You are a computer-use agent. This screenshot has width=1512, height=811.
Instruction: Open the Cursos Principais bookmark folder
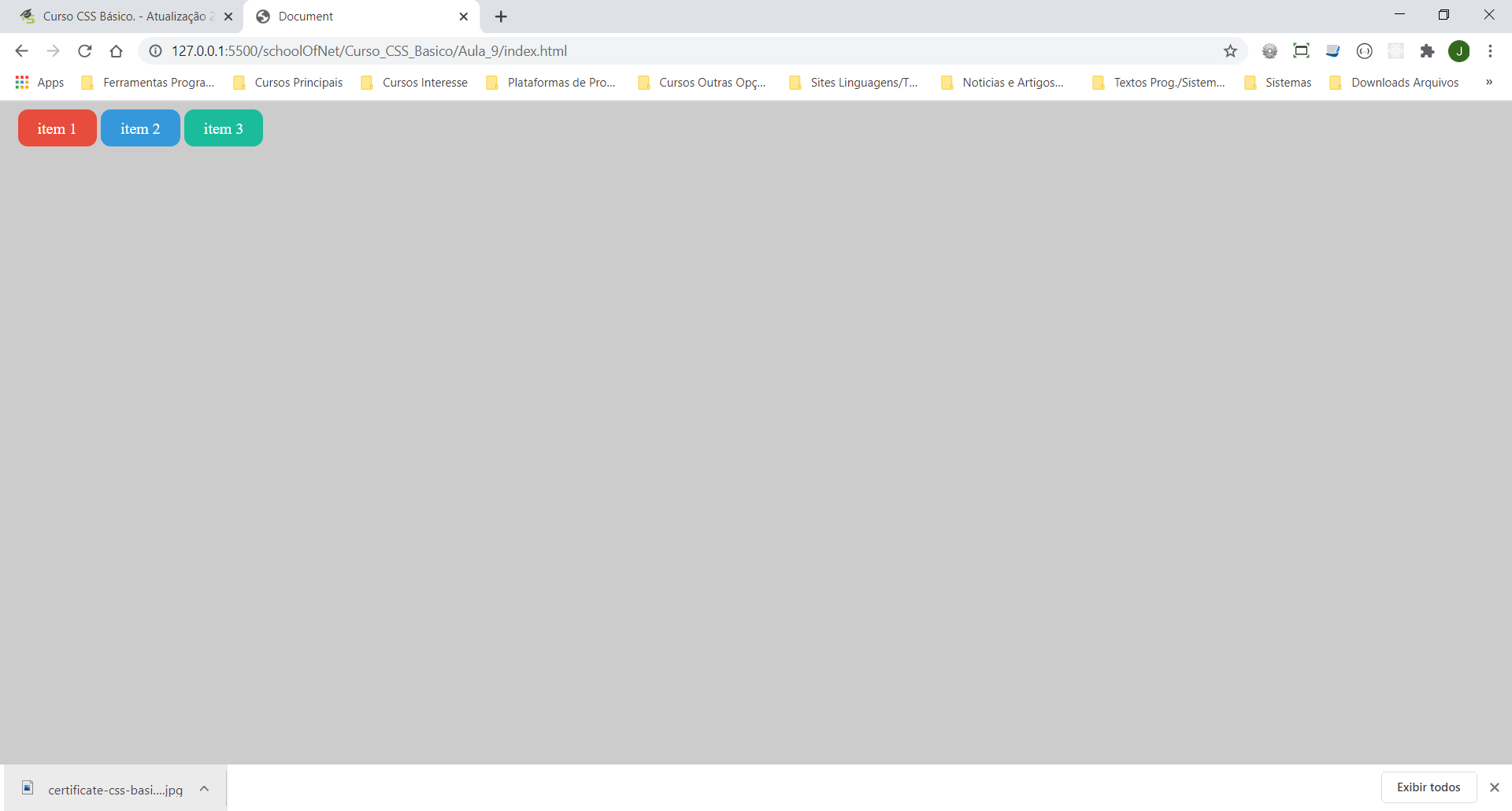pyautogui.click(x=288, y=83)
